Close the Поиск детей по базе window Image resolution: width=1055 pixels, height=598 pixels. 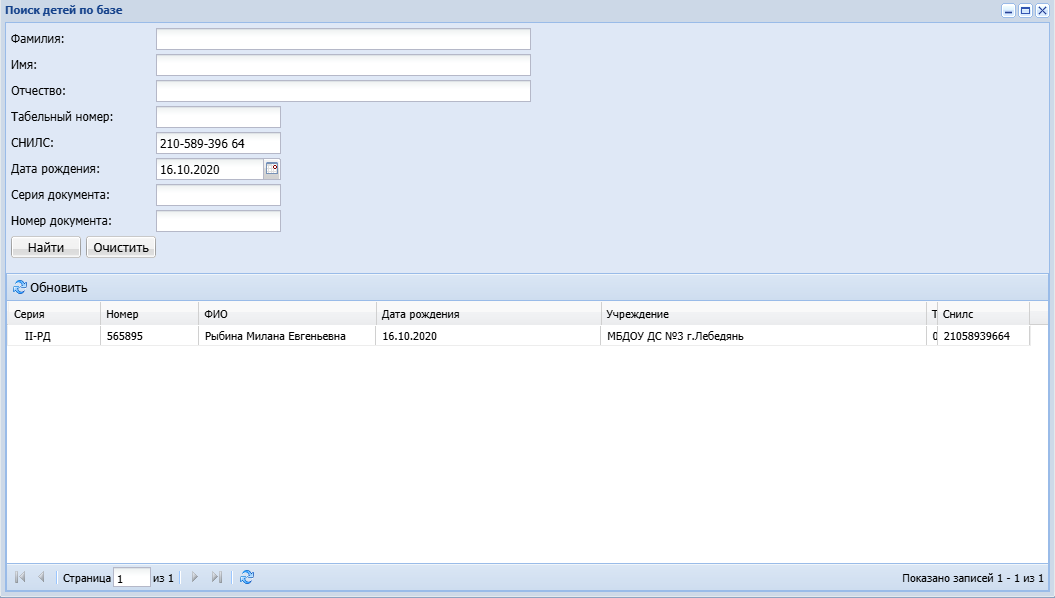pos(1042,10)
